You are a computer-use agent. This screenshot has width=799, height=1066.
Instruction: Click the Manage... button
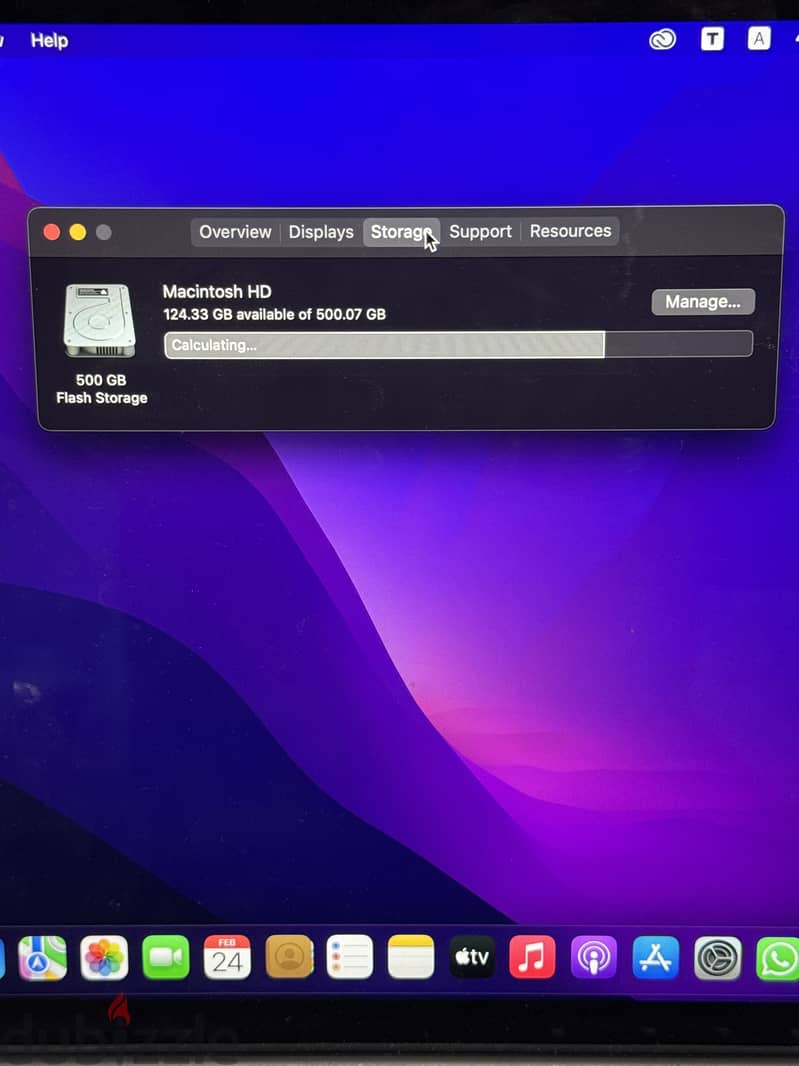click(x=703, y=302)
